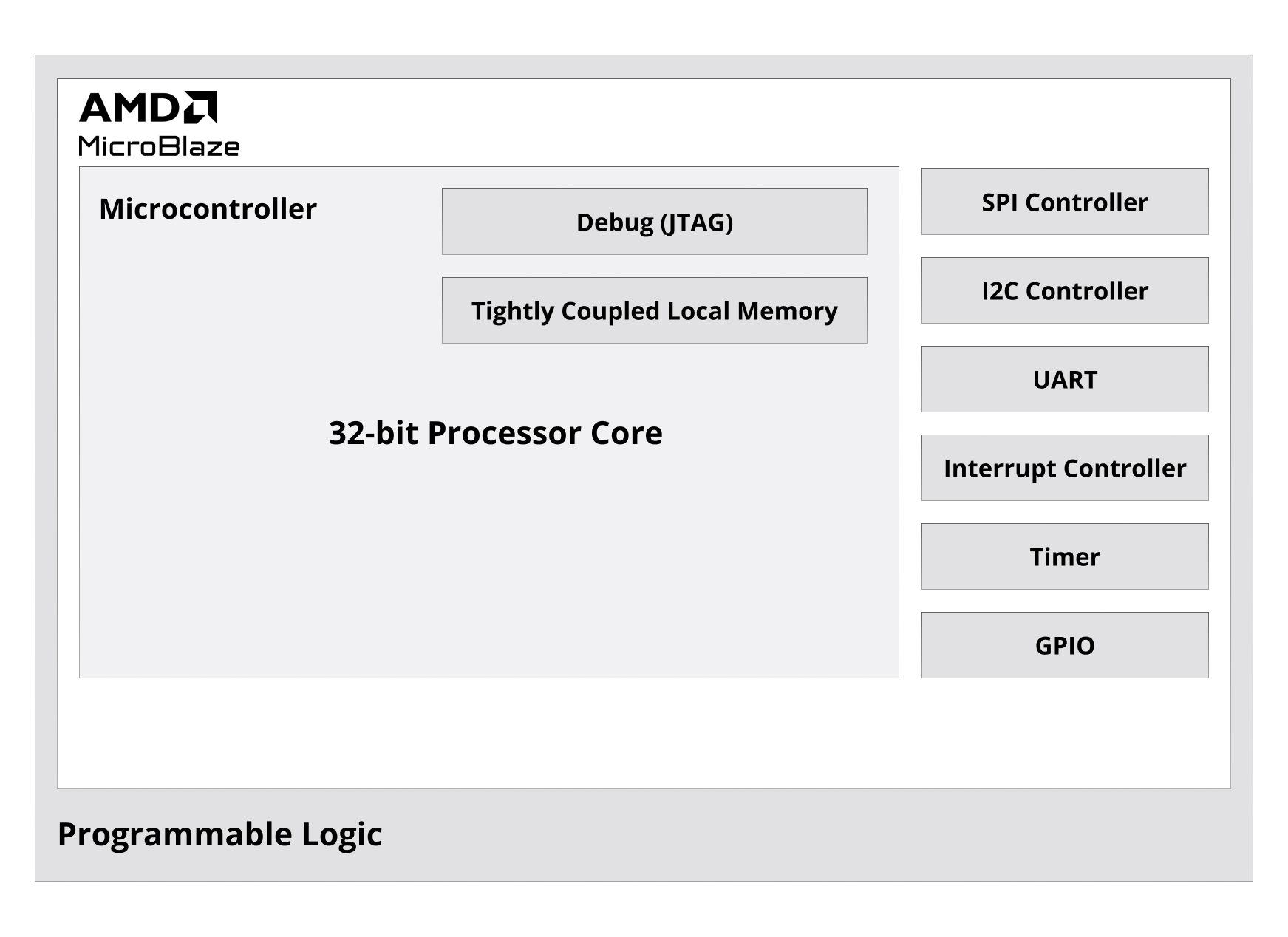Screen dimensions: 1288x937
Task: Click the Timer peripheral block
Action: (x=1064, y=556)
